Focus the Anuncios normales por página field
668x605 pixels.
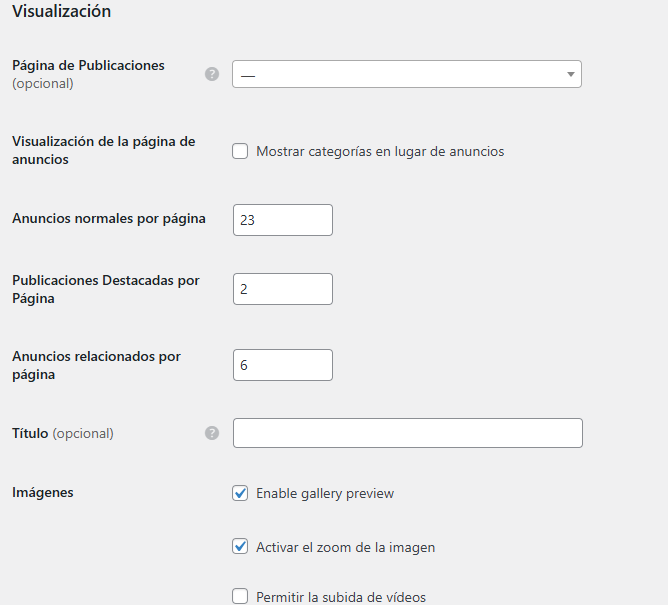point(283,220)
